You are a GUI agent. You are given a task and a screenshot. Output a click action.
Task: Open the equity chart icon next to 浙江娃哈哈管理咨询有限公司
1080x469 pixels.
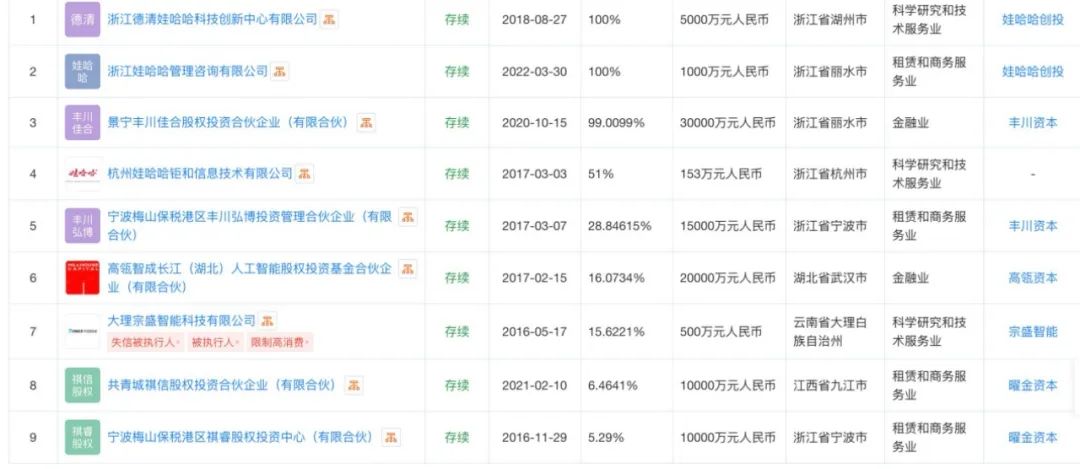(x=281, y=71)
